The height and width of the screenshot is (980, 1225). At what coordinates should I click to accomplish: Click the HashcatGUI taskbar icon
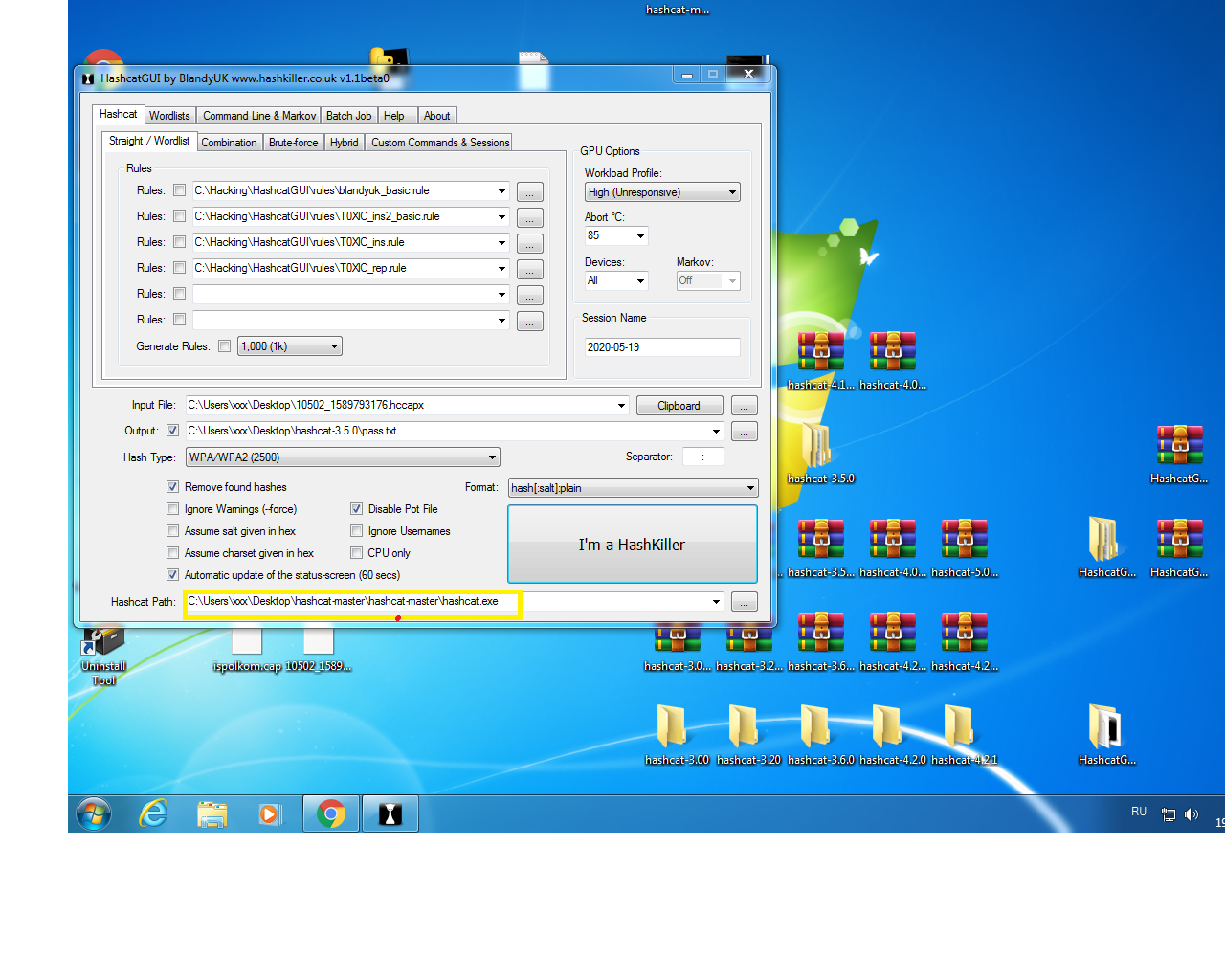coord(390,814)
